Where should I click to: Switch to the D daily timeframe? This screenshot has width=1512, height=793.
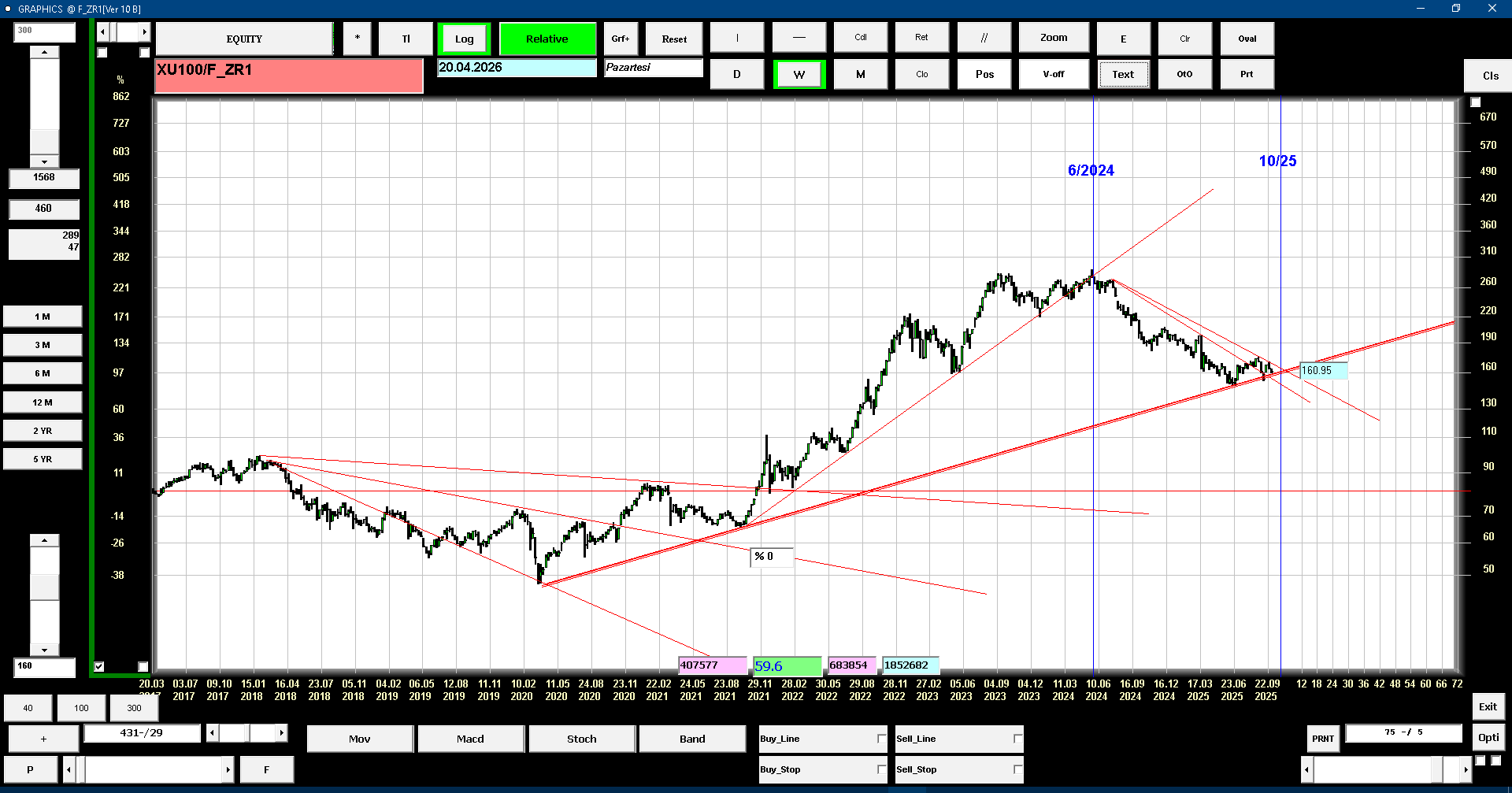(737, 74)
